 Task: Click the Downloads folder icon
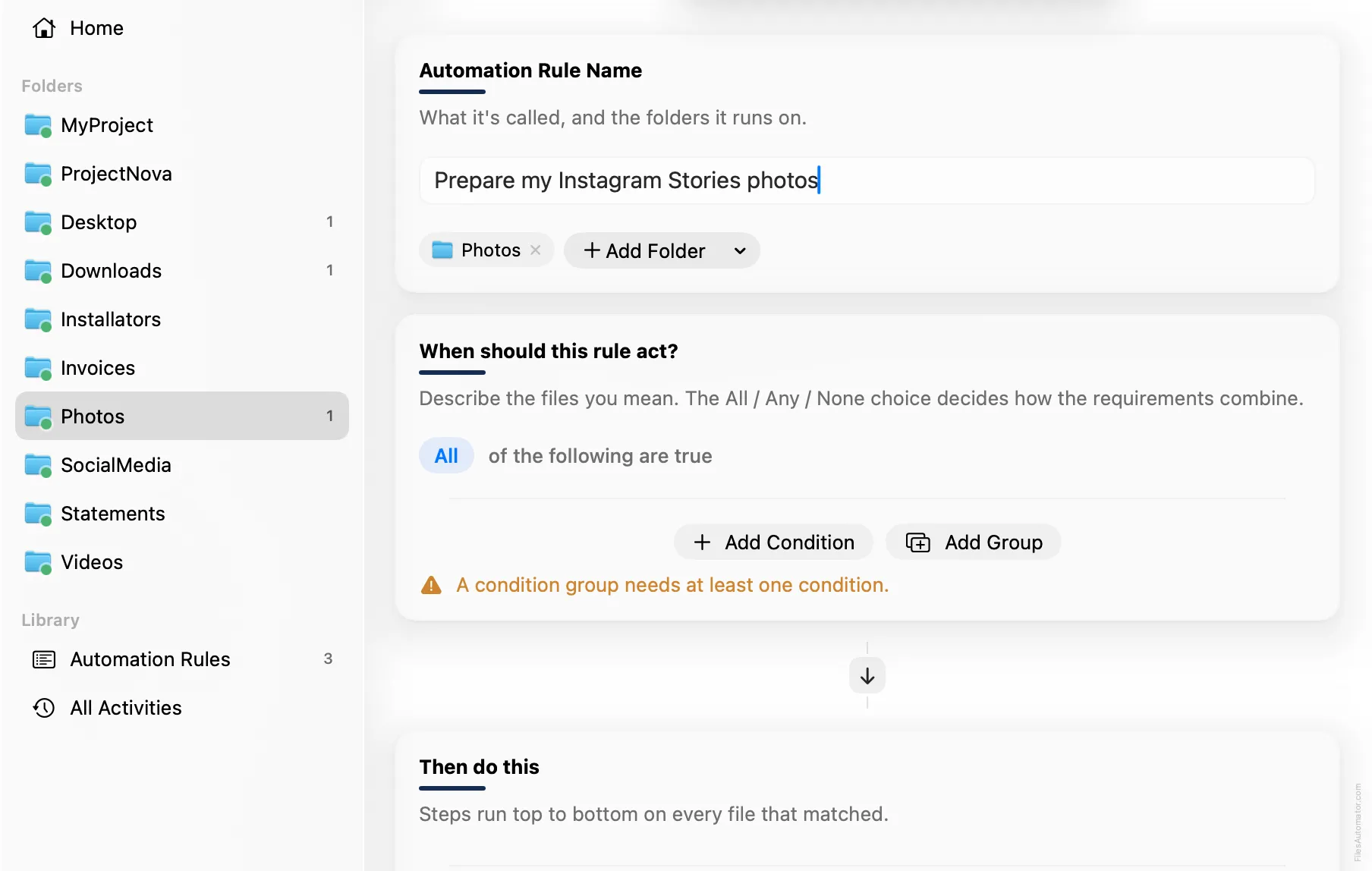coord(38,271)
